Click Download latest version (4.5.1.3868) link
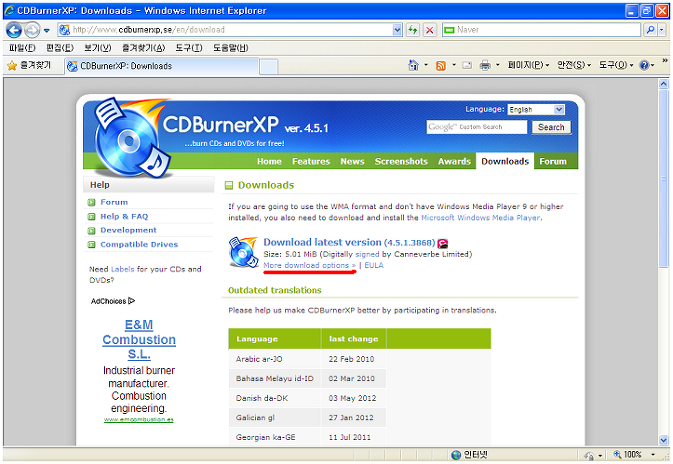Screen dimensions: 673x464 tap(349, 242)
